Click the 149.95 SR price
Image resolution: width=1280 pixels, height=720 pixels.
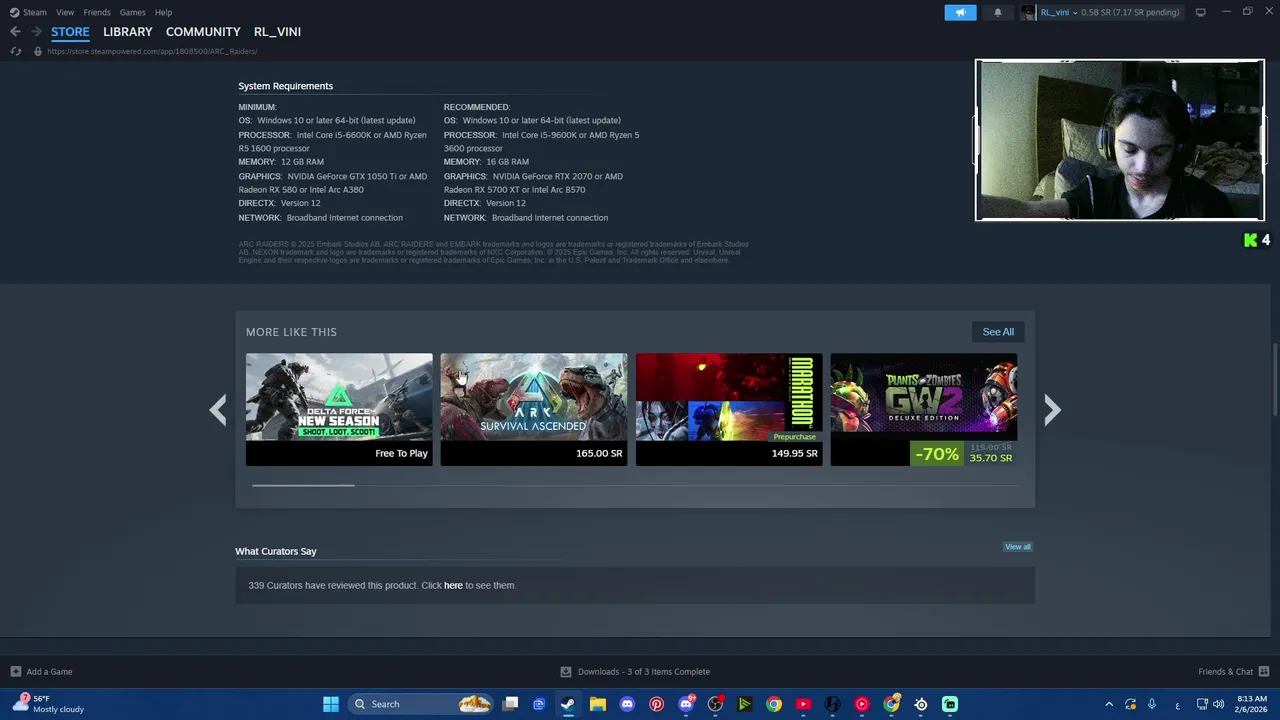coord(795,453)
